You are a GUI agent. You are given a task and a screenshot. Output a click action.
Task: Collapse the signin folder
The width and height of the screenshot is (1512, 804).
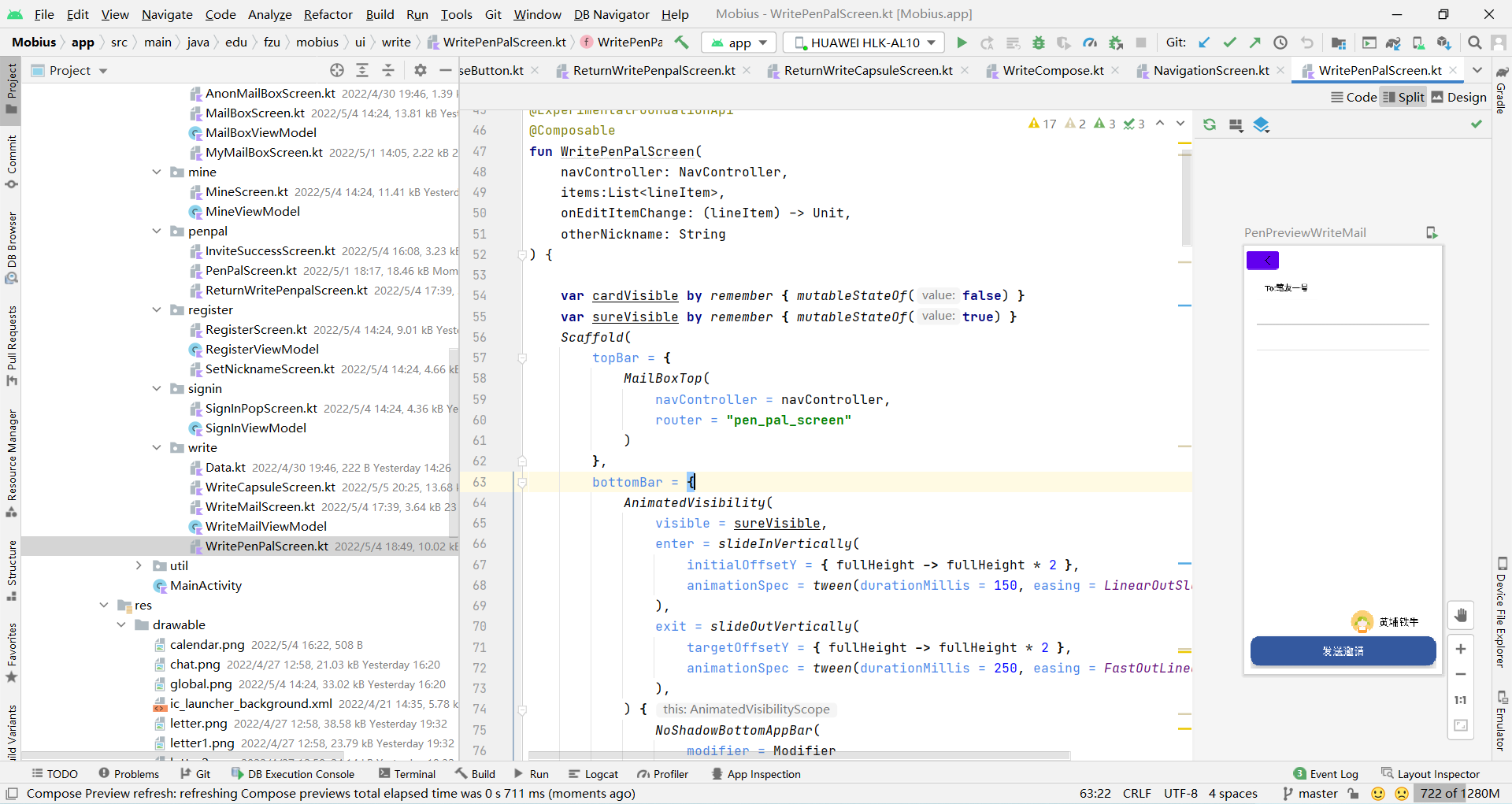(157, 388)
